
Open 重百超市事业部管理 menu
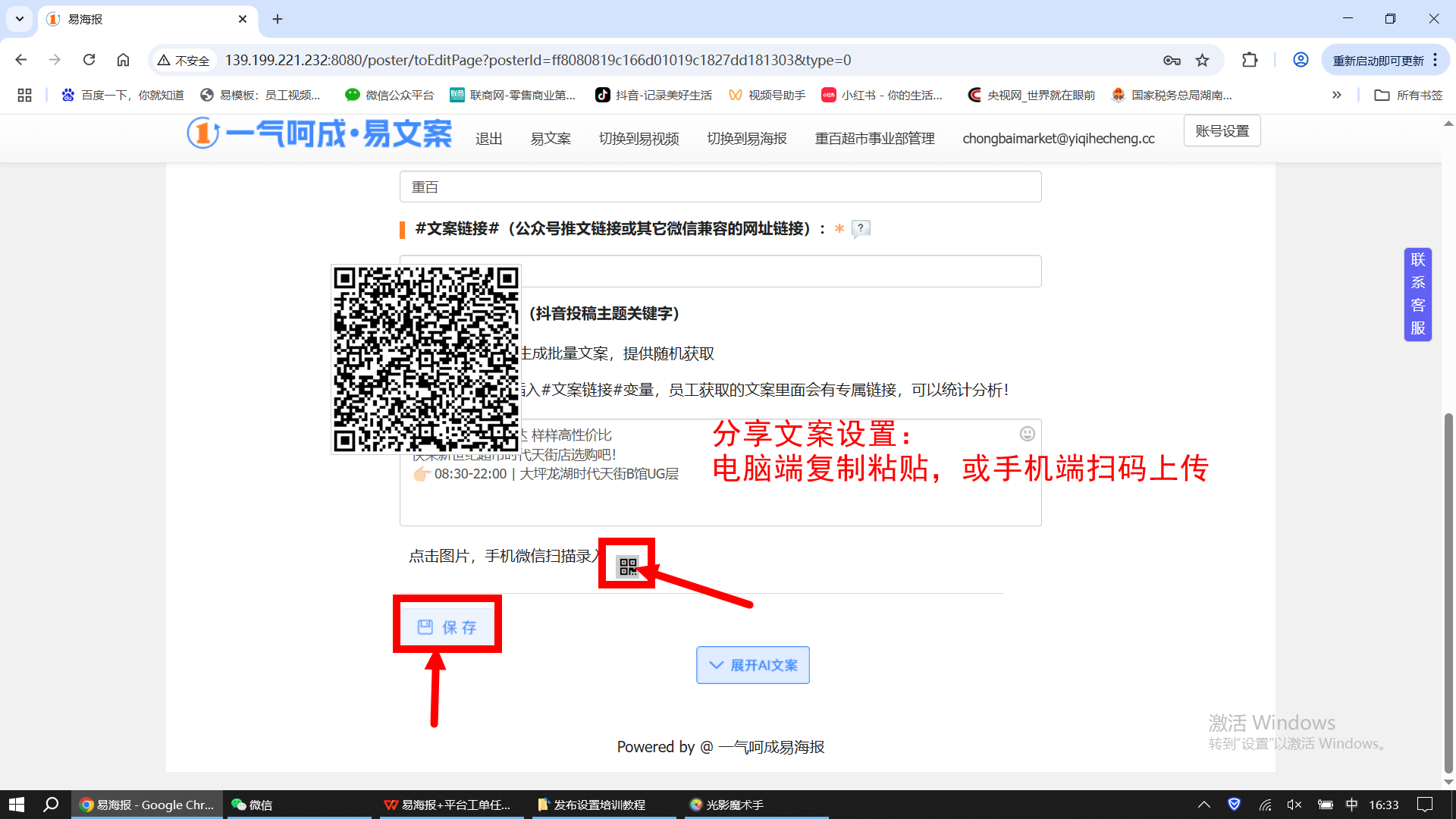[874, 138]
